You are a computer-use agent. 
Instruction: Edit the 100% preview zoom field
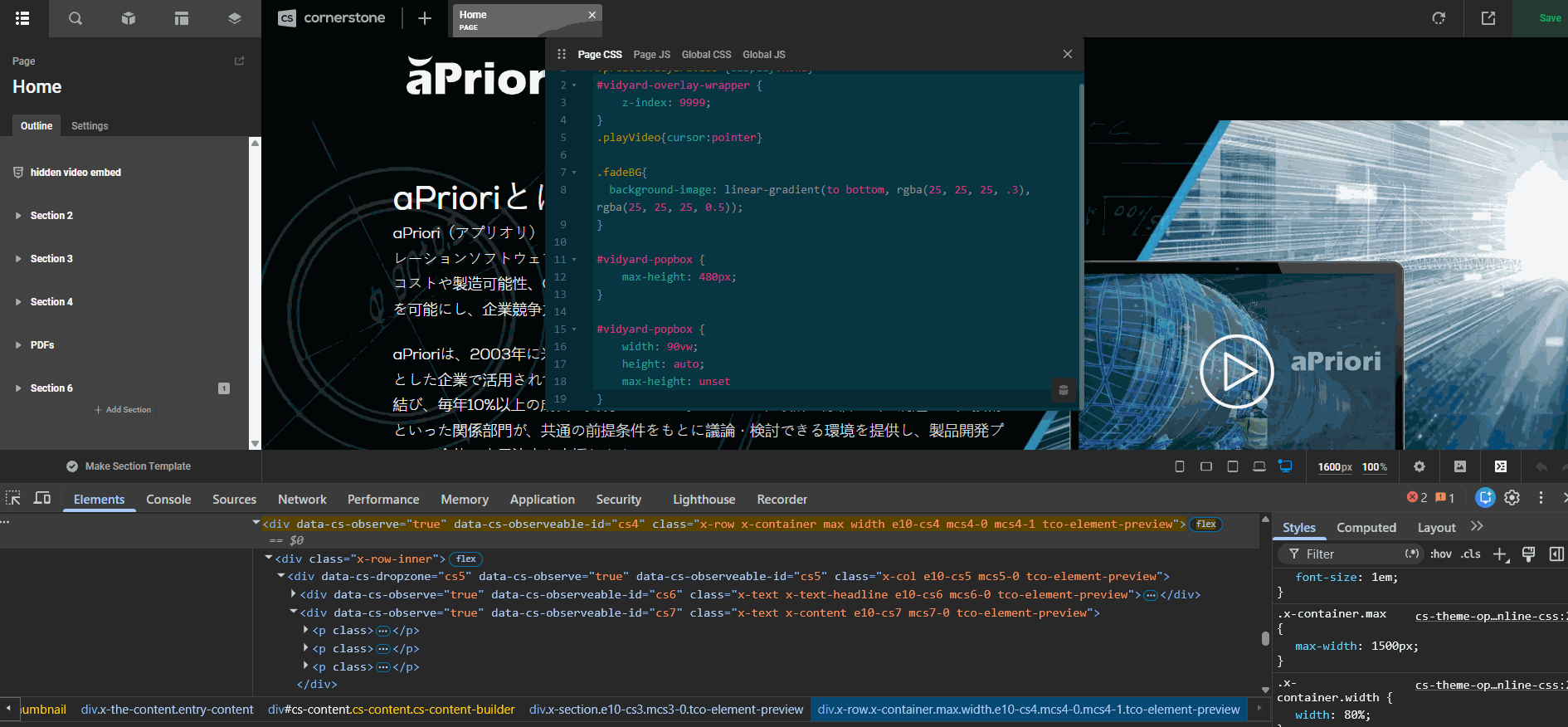tap(1375, 467)
